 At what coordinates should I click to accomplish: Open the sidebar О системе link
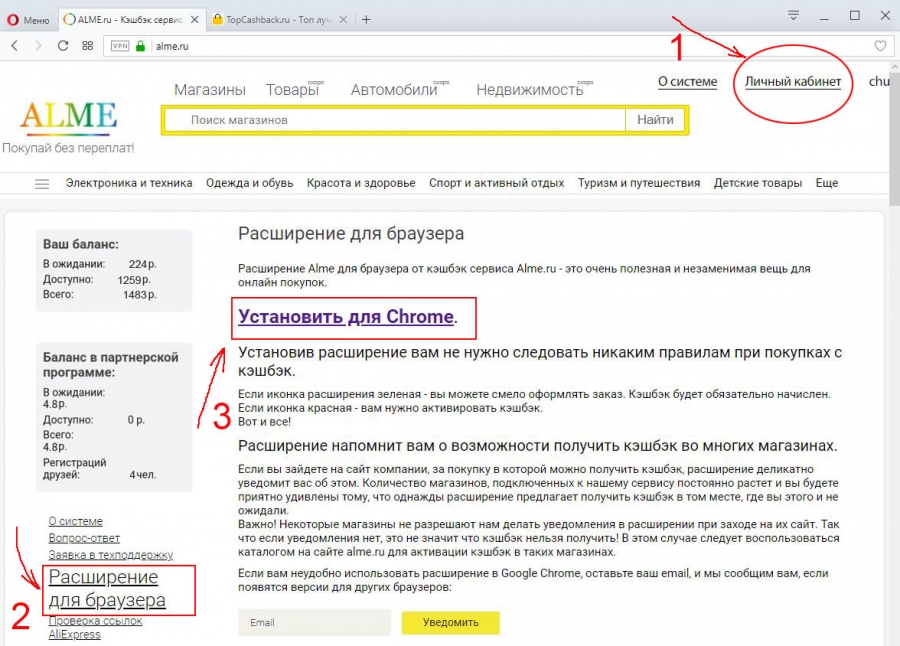point(76,521)
